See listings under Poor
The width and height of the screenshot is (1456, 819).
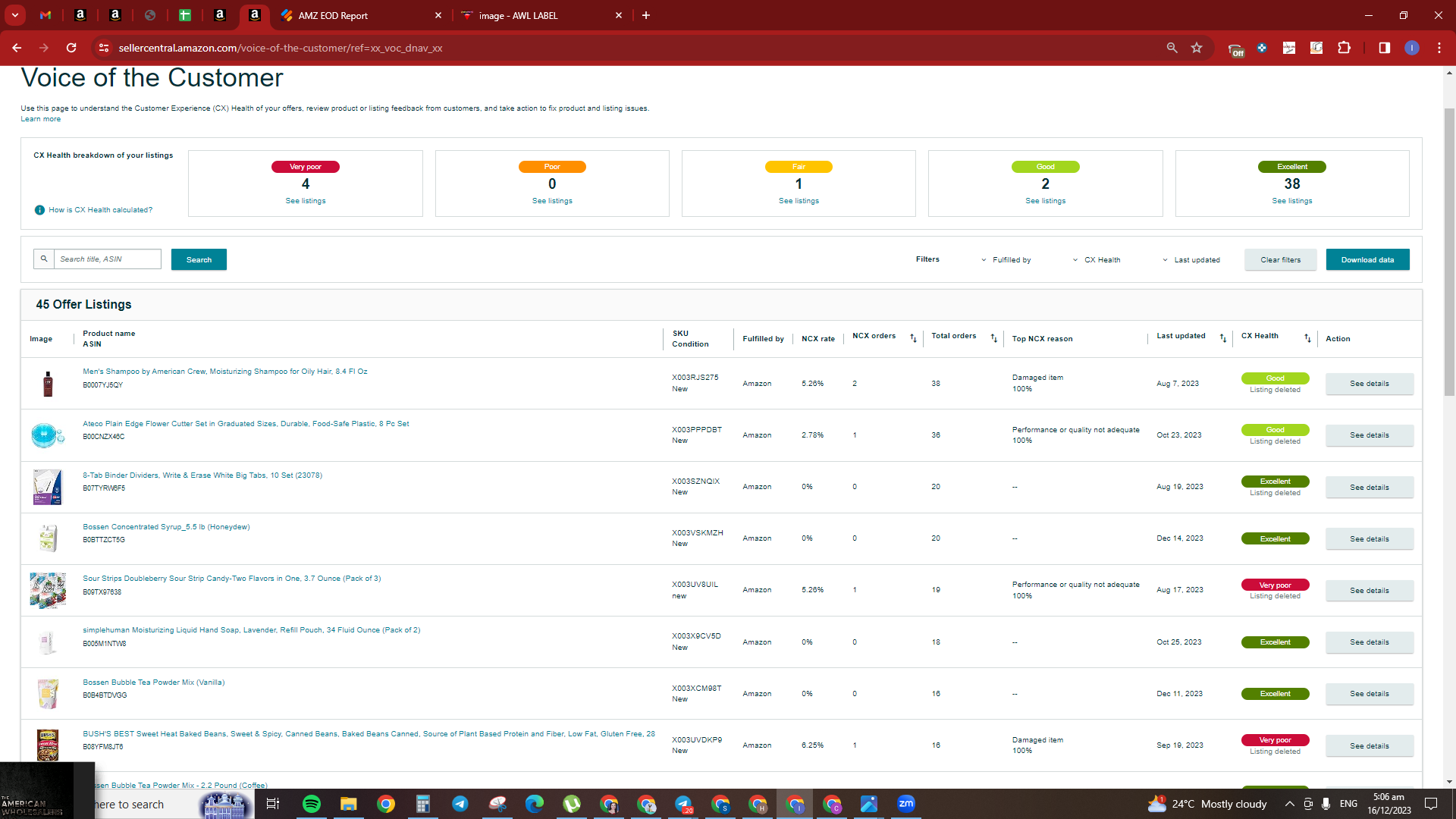tap(552, 201)
